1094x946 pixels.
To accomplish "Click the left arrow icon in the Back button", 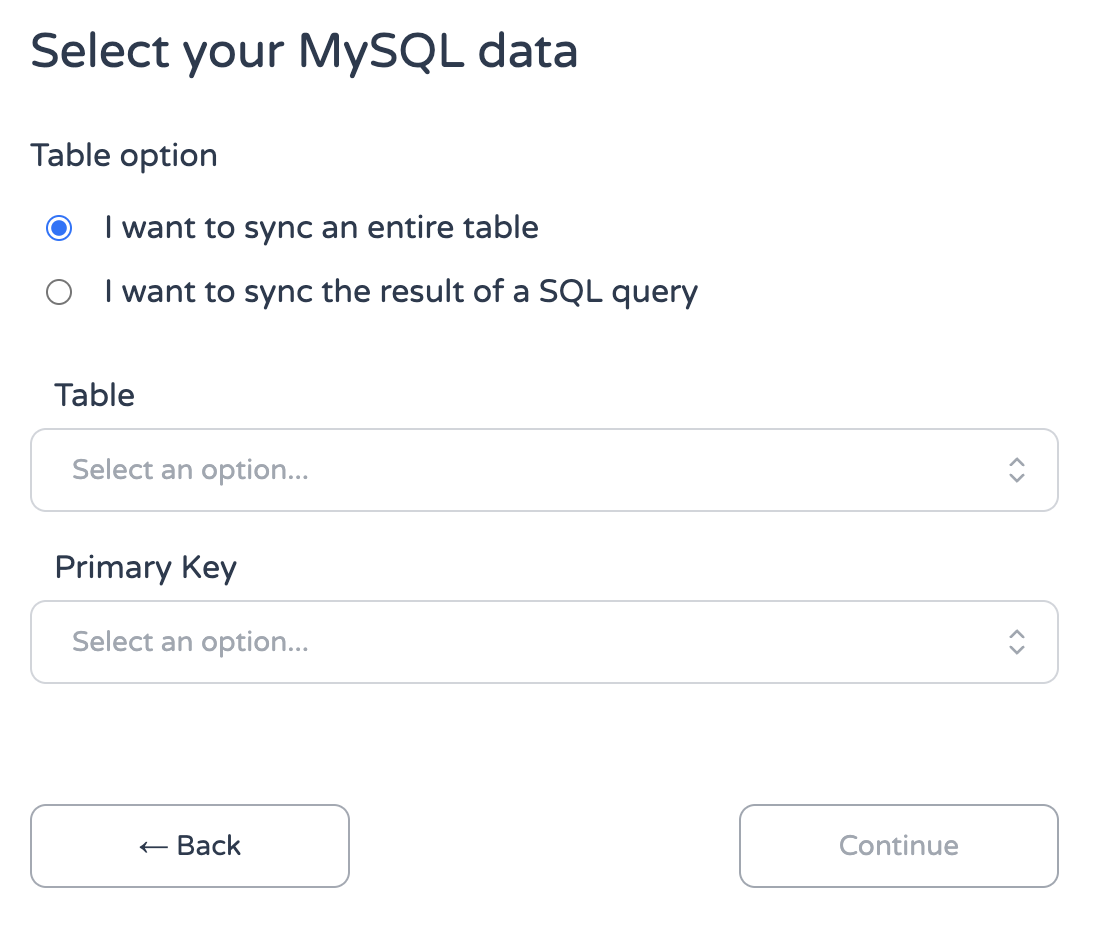I will [x=153, y=847].
